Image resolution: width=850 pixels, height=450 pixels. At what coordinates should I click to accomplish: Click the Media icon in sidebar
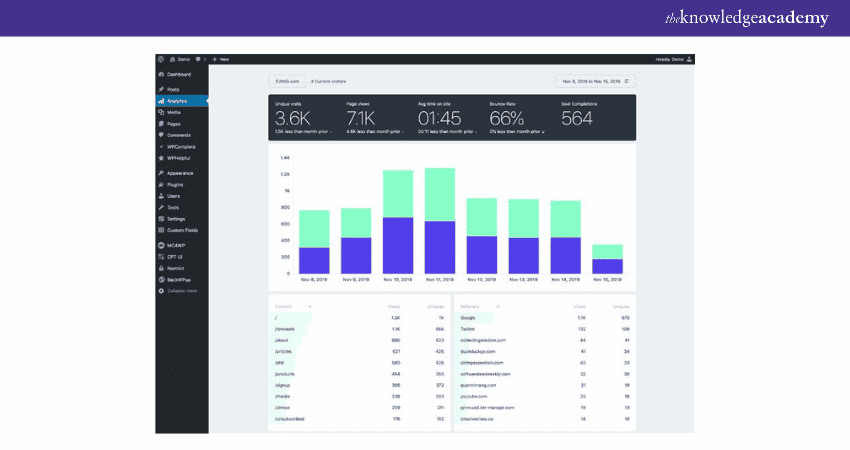coord(161,112)
